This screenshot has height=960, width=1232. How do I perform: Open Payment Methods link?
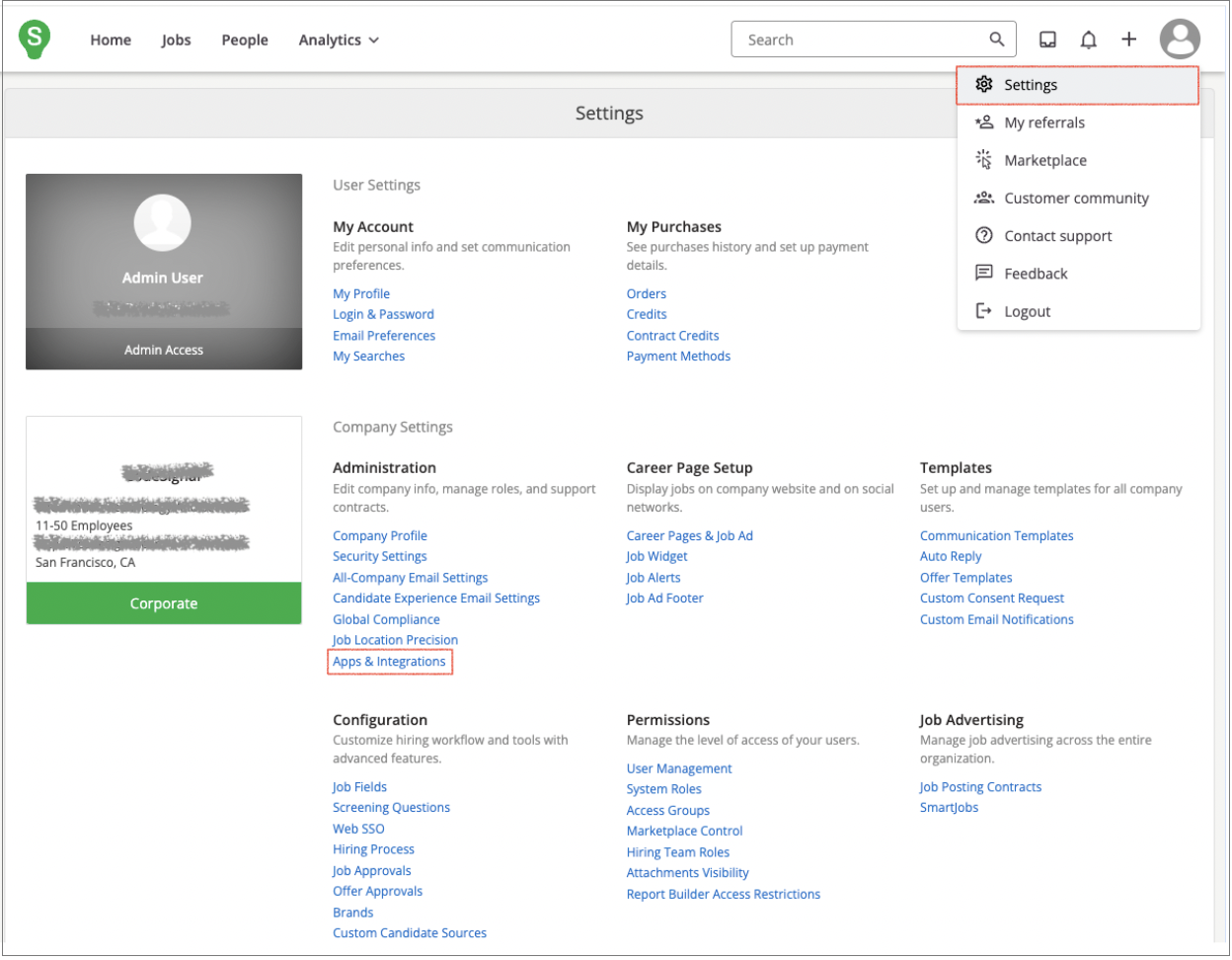pyautogui.click(x=678, y=357)
